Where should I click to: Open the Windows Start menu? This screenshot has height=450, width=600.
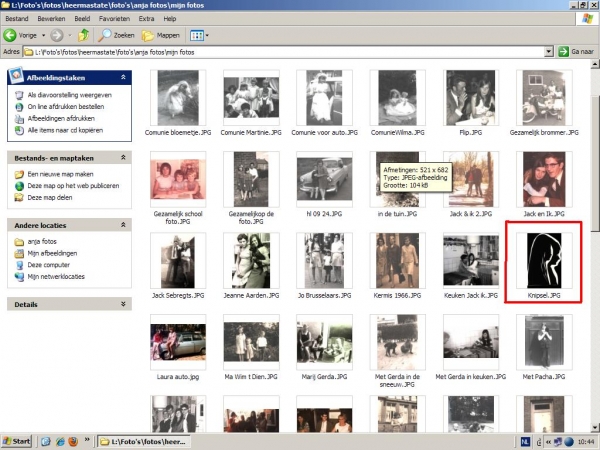click(16, 441)
